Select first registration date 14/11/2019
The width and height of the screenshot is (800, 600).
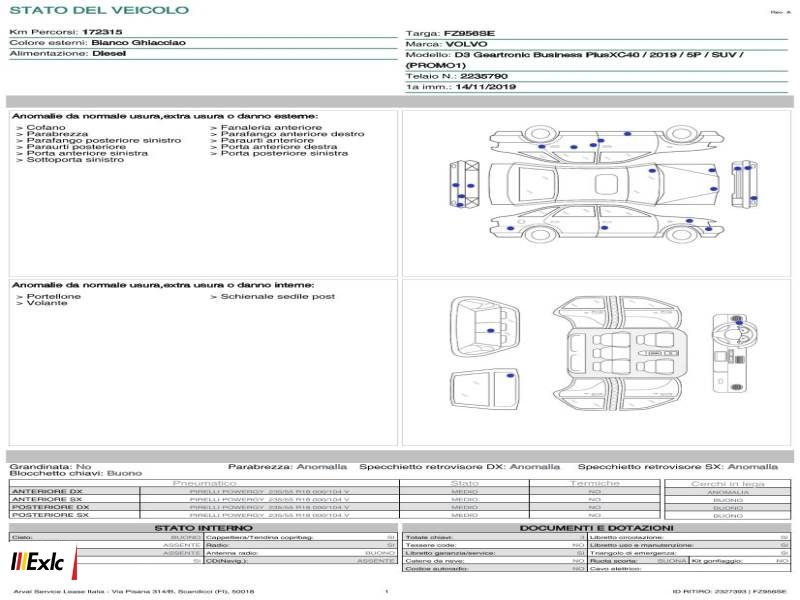point(485,87)
